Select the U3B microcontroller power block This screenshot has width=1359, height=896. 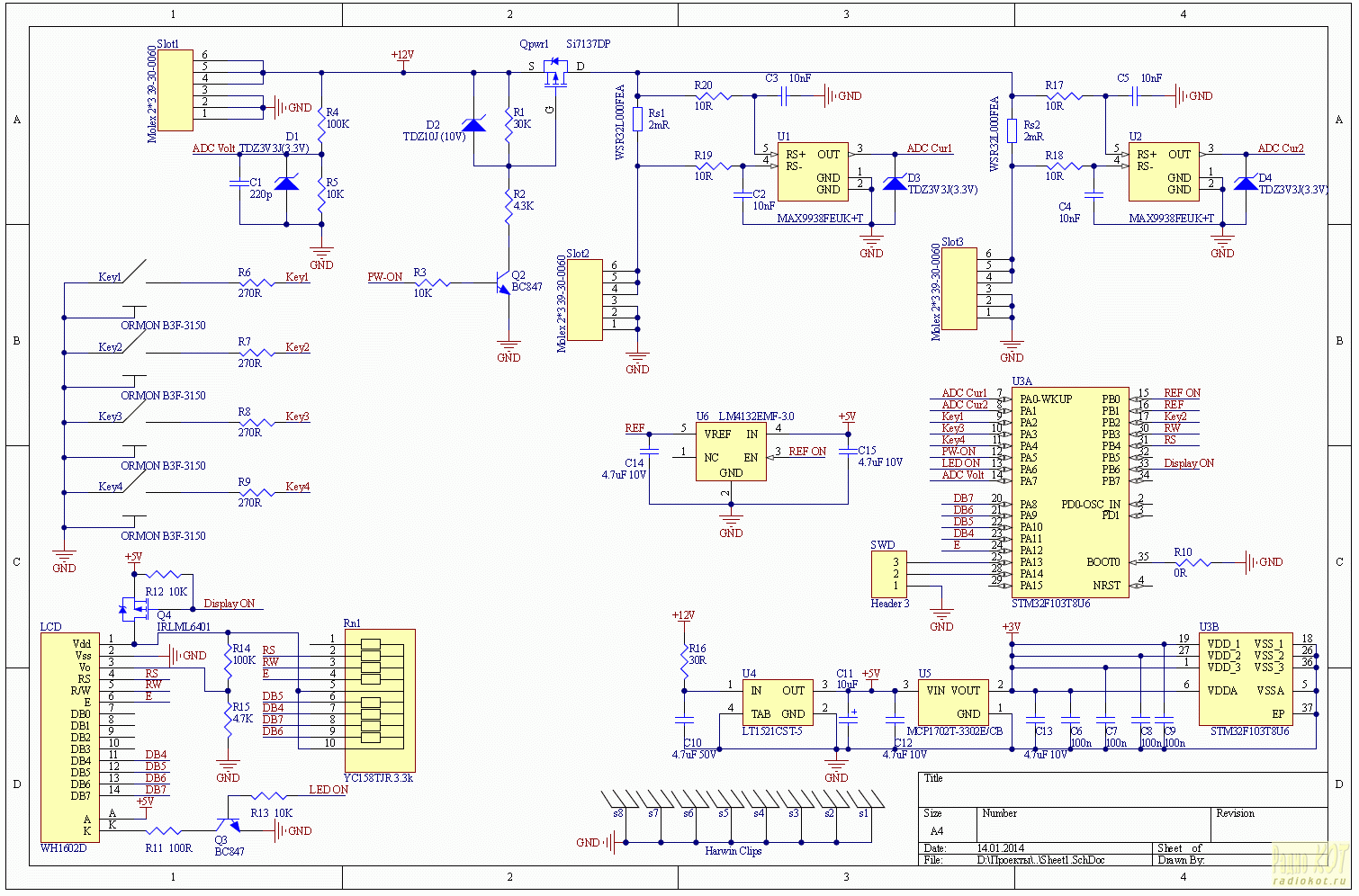coord(1246,678)
